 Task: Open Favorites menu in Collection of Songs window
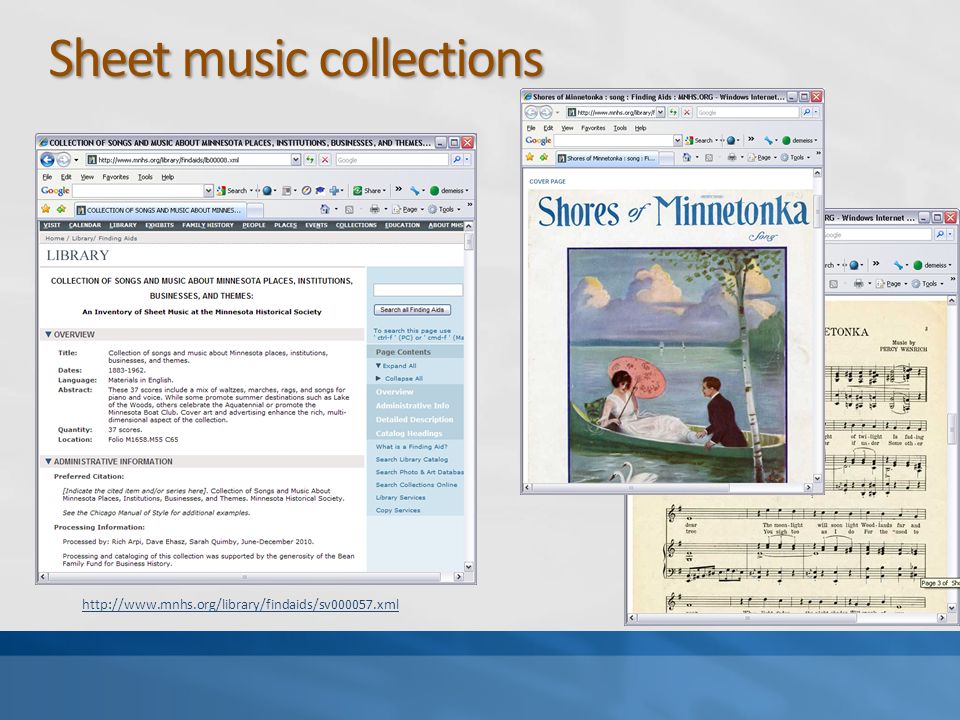tap(116, 177)
